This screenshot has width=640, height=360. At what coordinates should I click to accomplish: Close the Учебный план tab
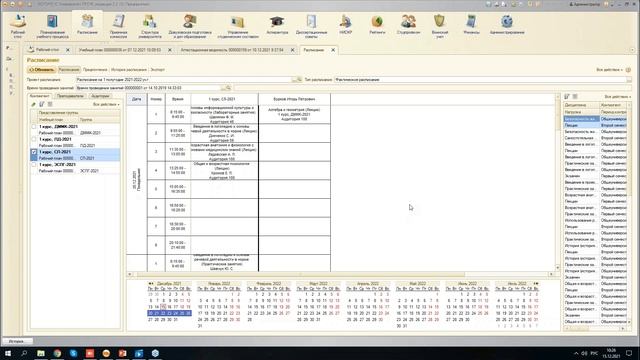(170, 50)
